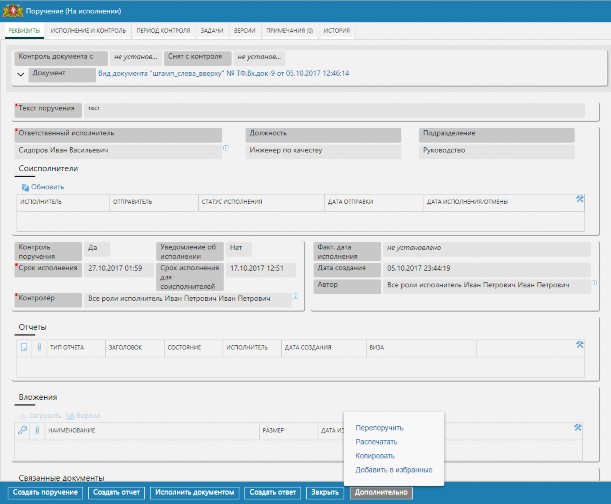Expand the Документ section chevron
This screenshot has width=611, height=504.
coord(21,74)
